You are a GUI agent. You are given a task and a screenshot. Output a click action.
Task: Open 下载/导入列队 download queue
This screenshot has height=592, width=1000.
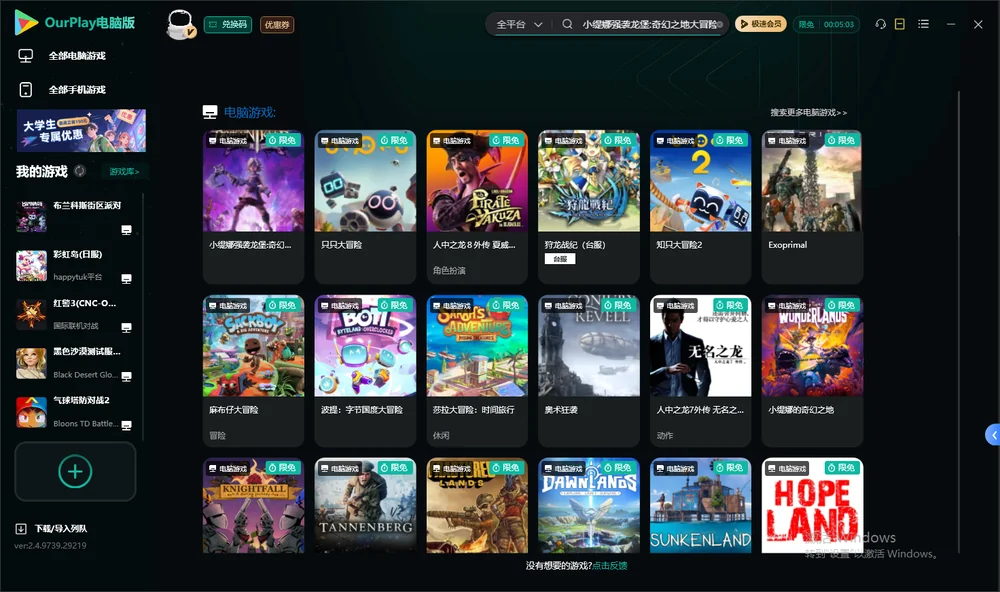pos(61,528)
